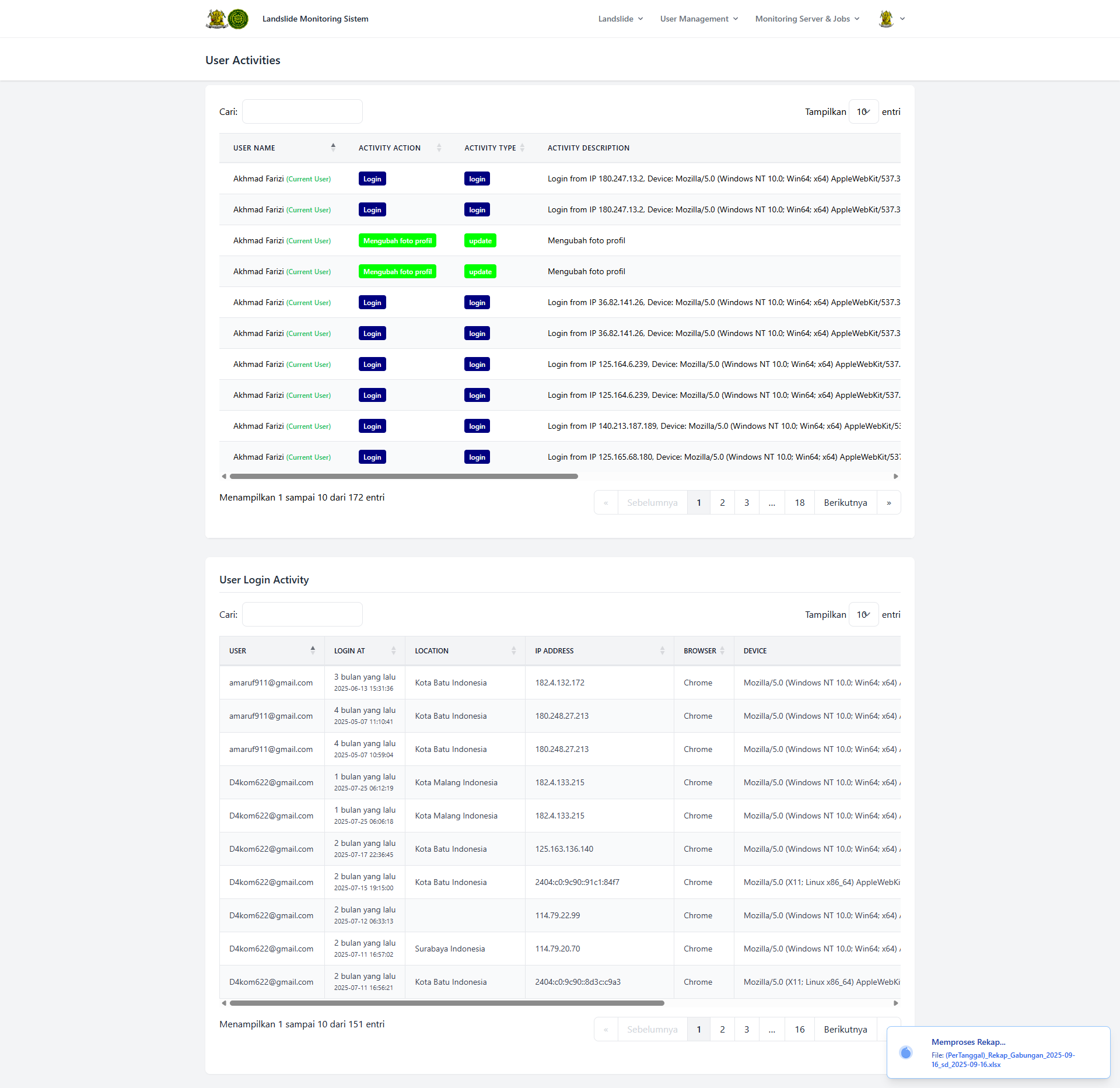Screen dimensions: 1120x1088
Task: Sort by Activity Action column arrows
Action: [x=439, y=148]
